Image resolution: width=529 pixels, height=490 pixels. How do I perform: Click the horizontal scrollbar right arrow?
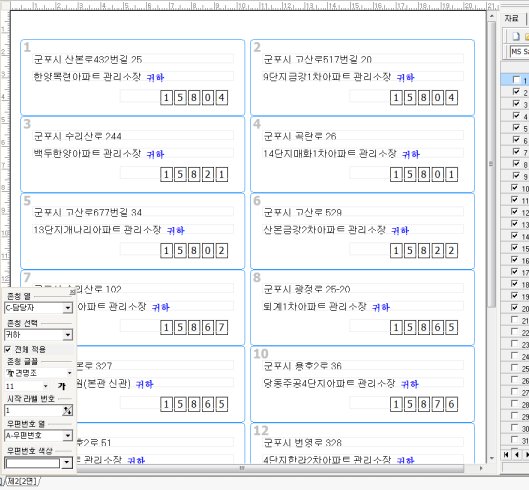(481, 468)
